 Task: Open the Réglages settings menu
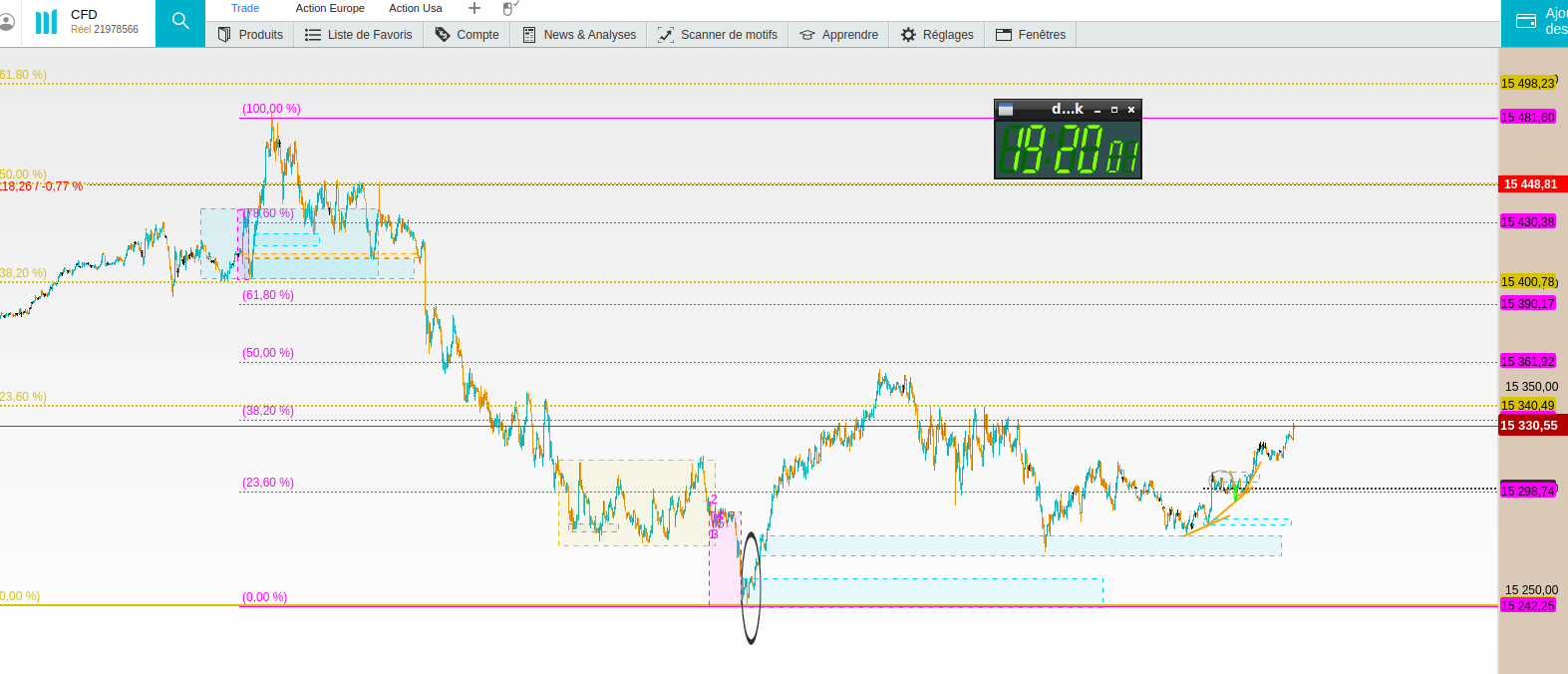point(937,34)
